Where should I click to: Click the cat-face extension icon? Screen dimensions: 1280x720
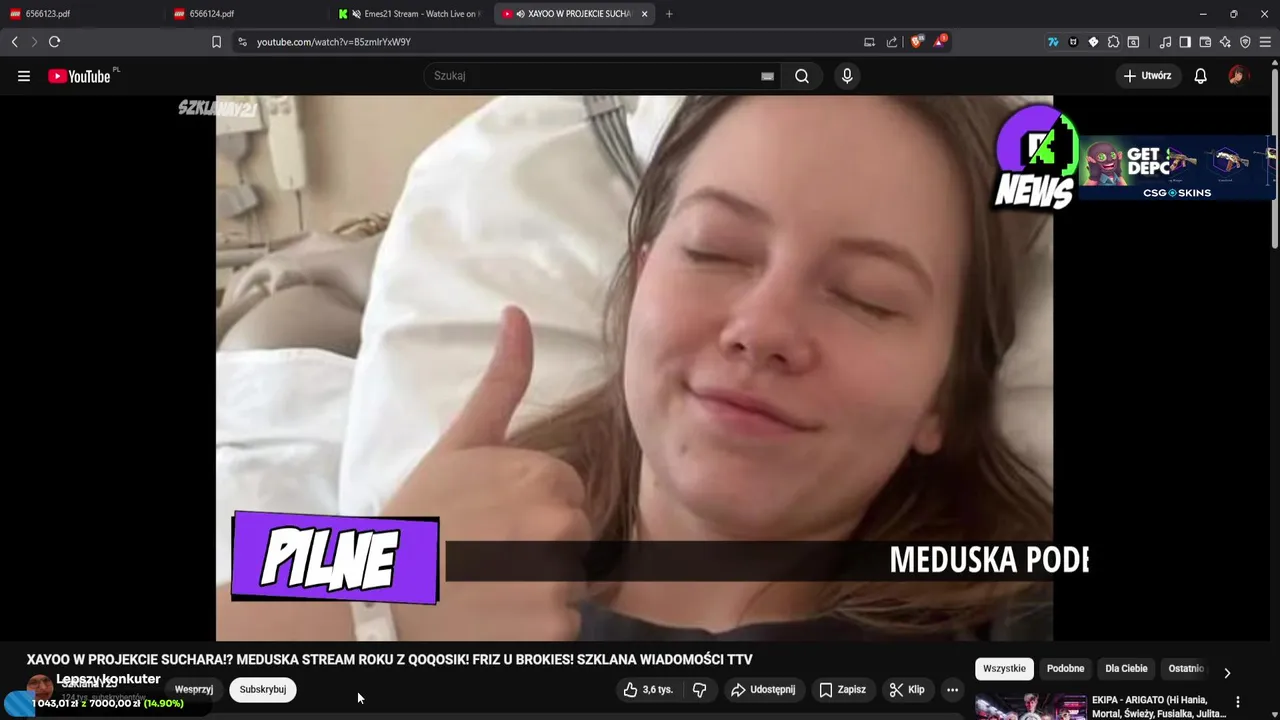click(1073, 42)
